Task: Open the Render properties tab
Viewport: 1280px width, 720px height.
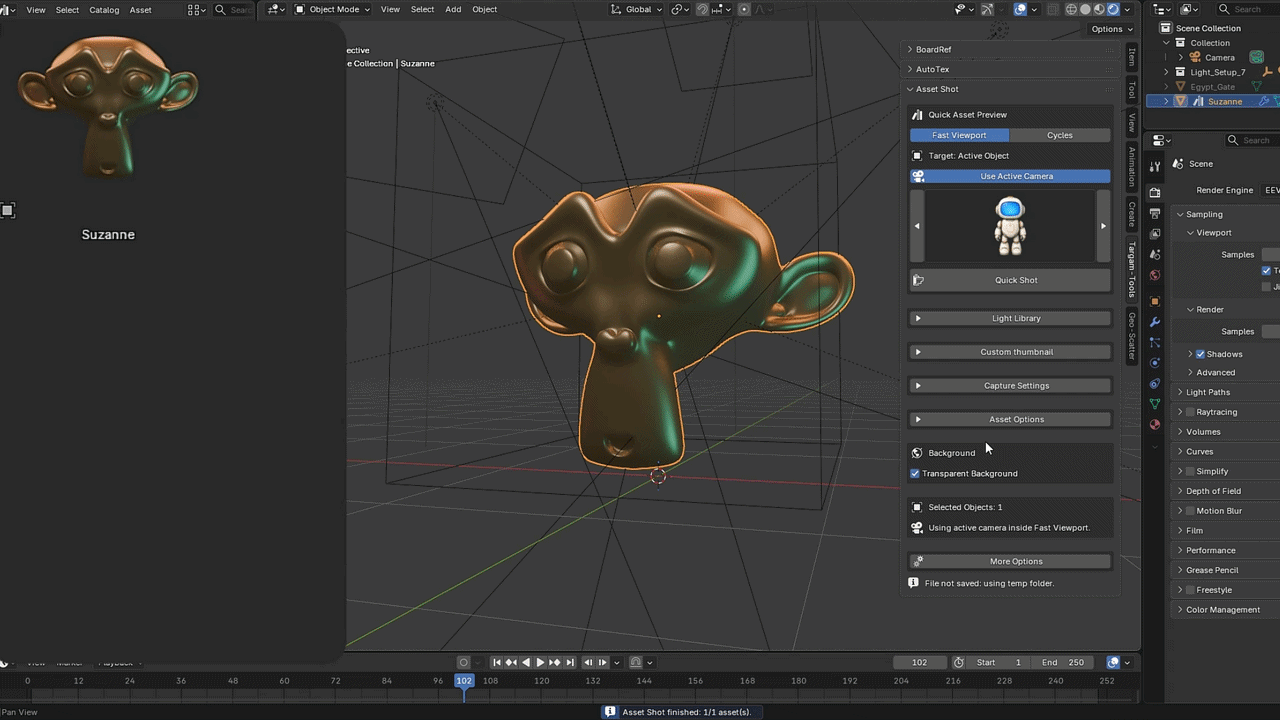Action: pyautogui.click(x=1155, y=192)
